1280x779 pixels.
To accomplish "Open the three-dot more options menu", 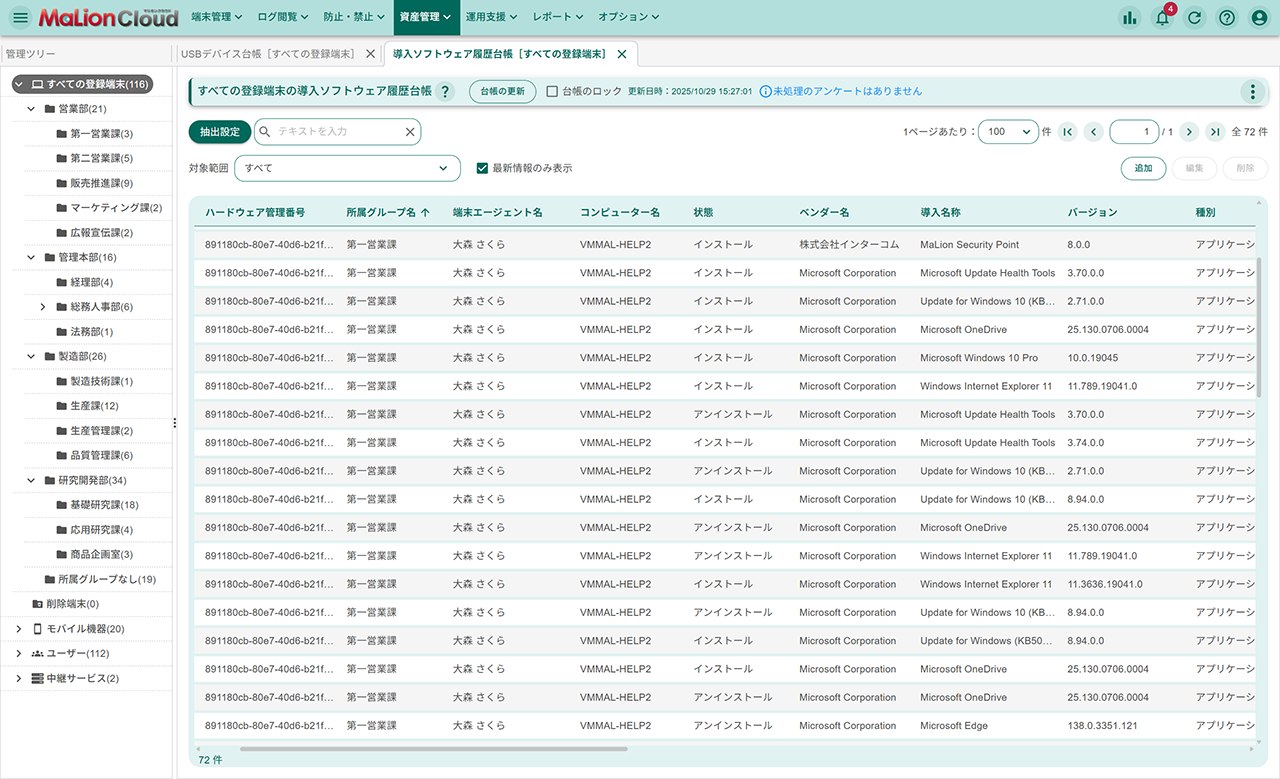I will [x=1252, y=92].
